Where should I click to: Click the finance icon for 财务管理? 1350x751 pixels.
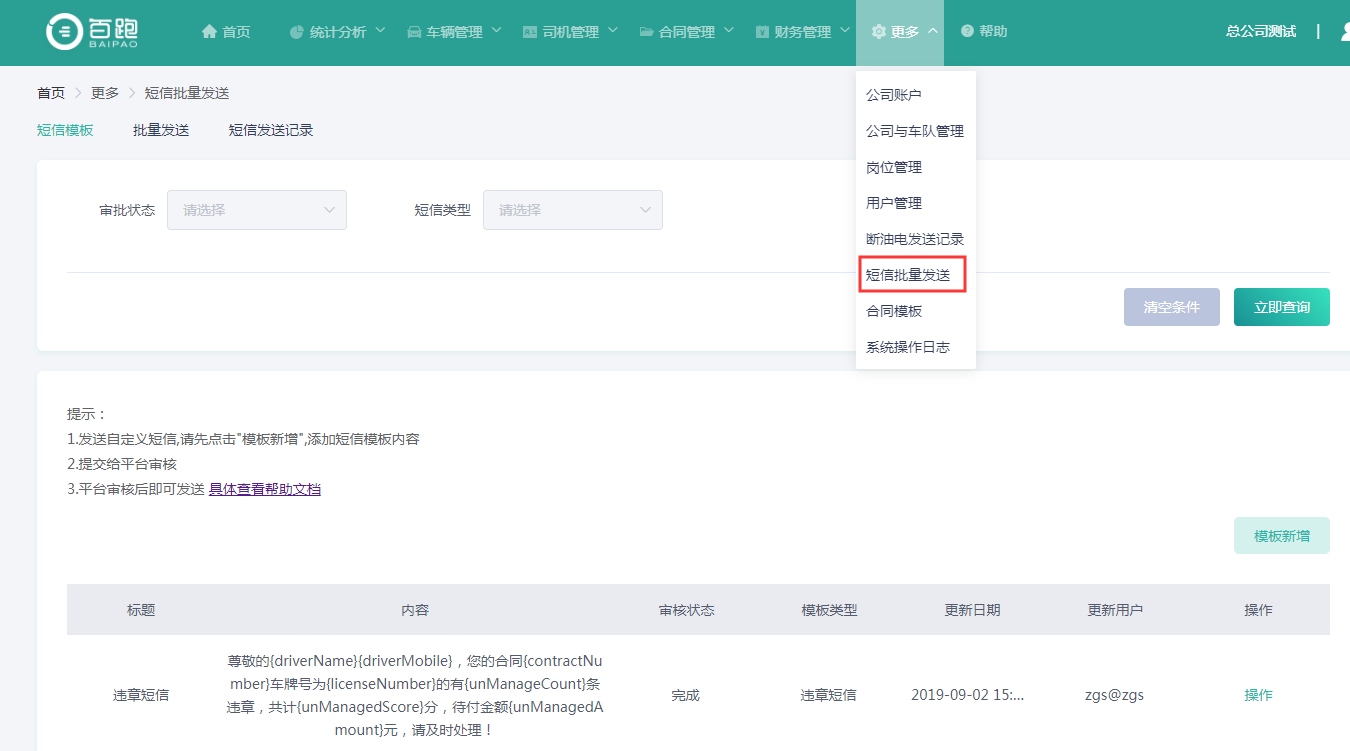763,32
